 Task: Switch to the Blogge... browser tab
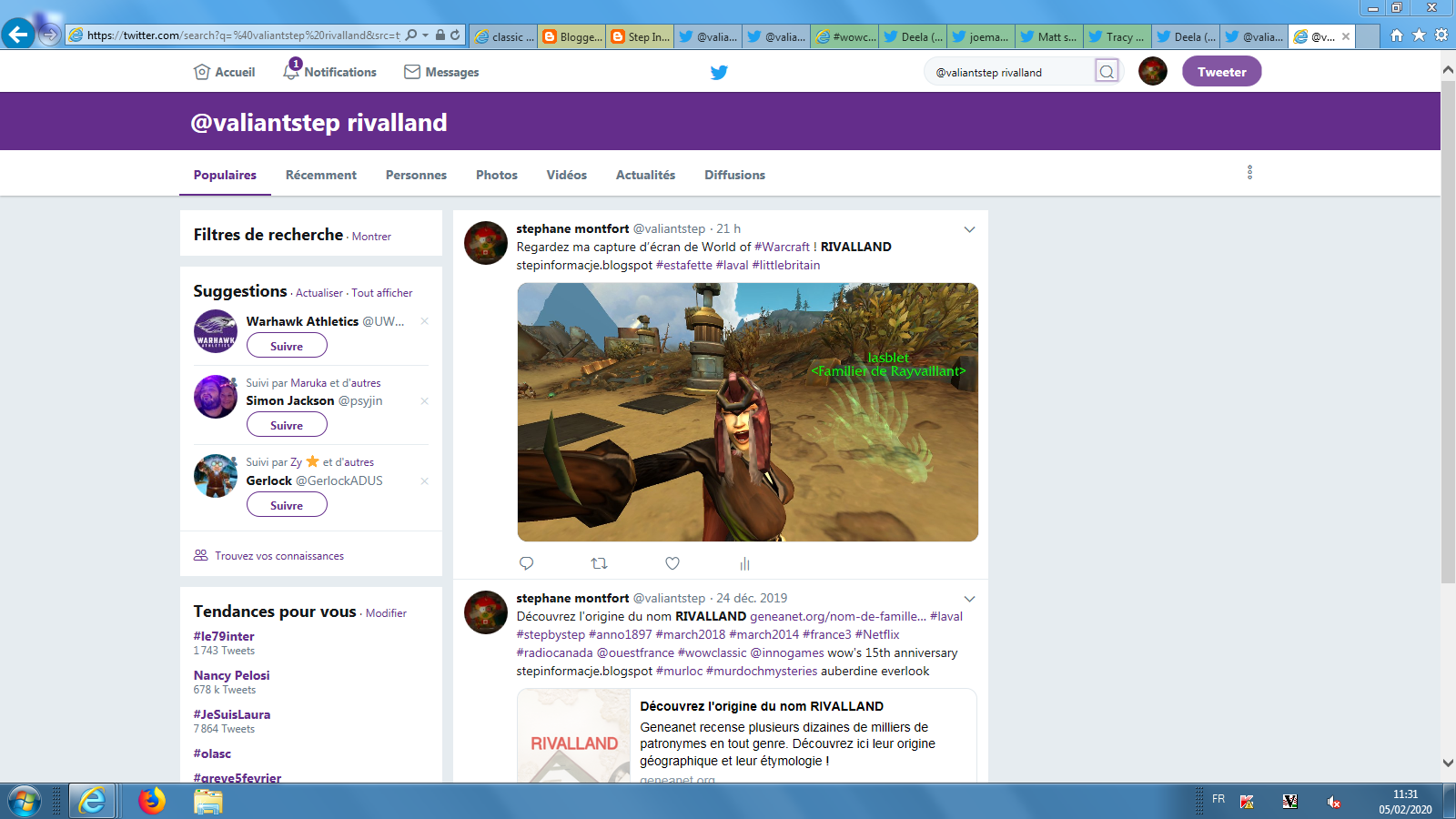pyautogui.click(x=572, y=36)
